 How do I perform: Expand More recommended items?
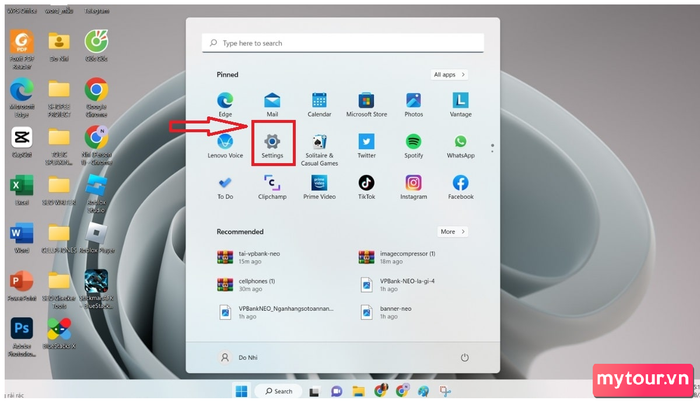click(x=452, y=231)
